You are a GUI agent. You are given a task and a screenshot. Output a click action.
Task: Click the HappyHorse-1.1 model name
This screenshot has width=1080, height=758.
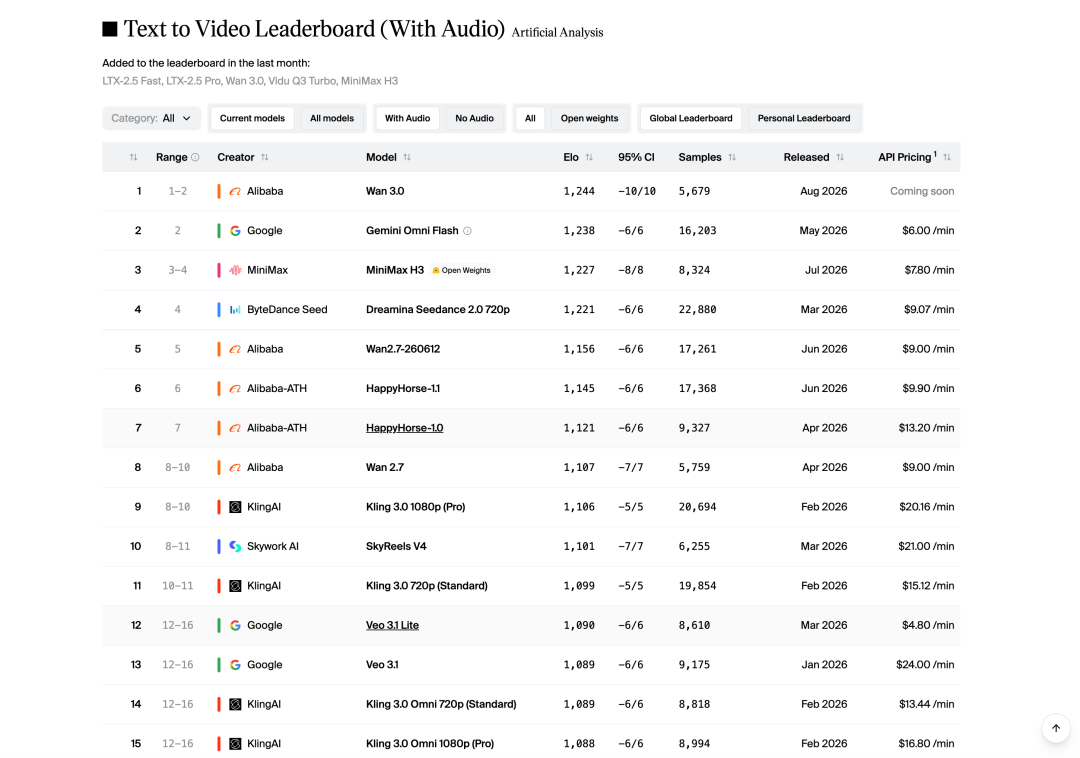[x=403, y=389]
